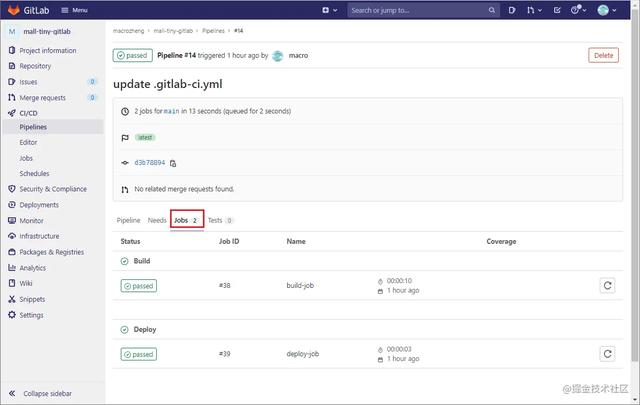Open Monitor in sidebar
The image size is (640, 405).
coord(31,221)
